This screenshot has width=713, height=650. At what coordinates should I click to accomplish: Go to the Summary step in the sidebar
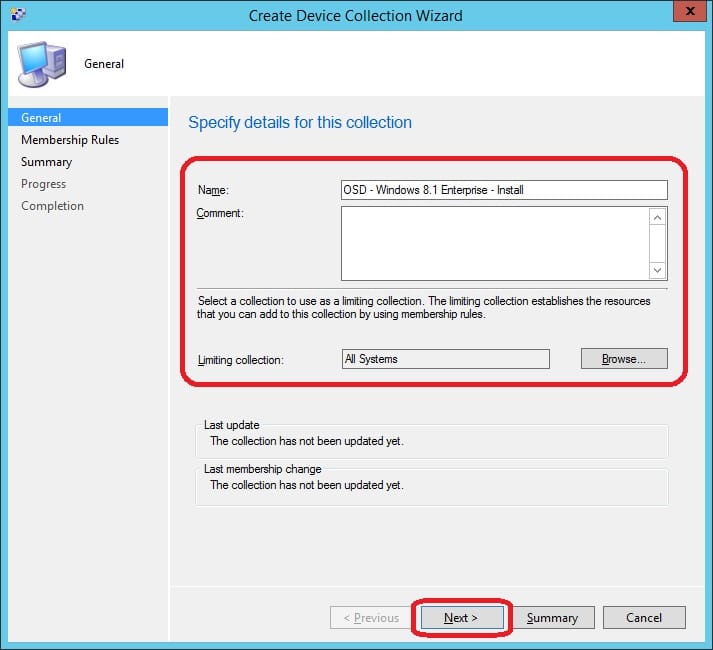46,162
